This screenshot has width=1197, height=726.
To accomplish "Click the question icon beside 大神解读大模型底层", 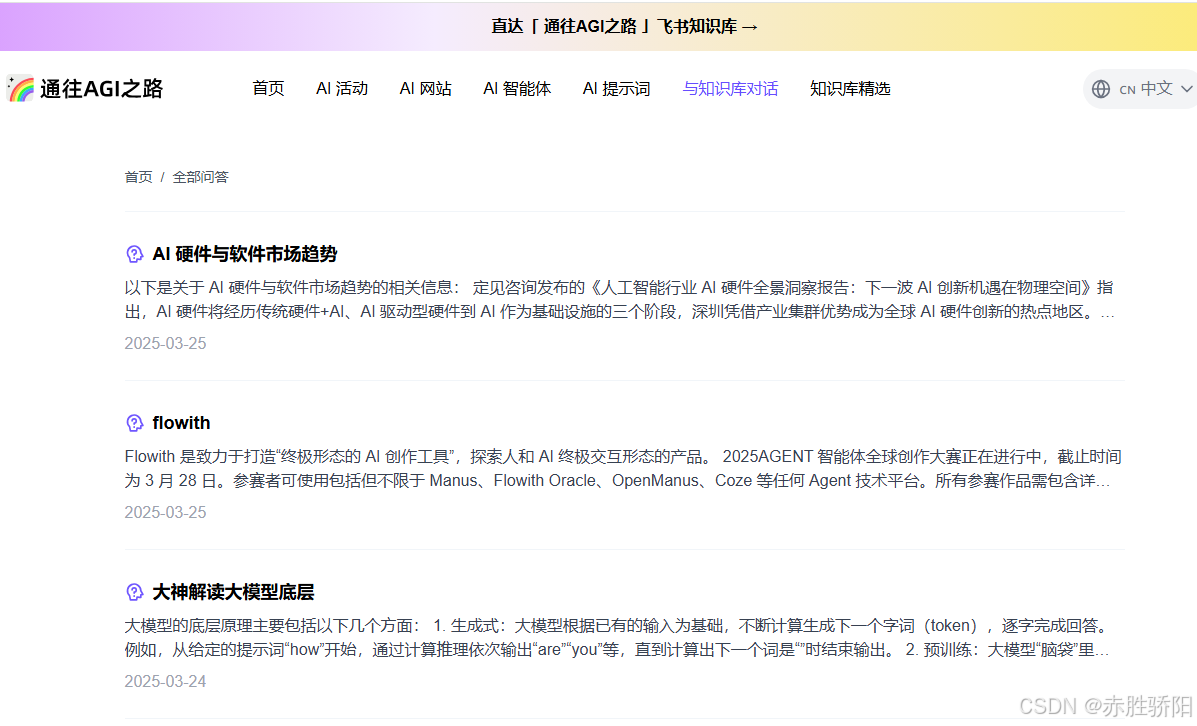I will coord(134,592).
